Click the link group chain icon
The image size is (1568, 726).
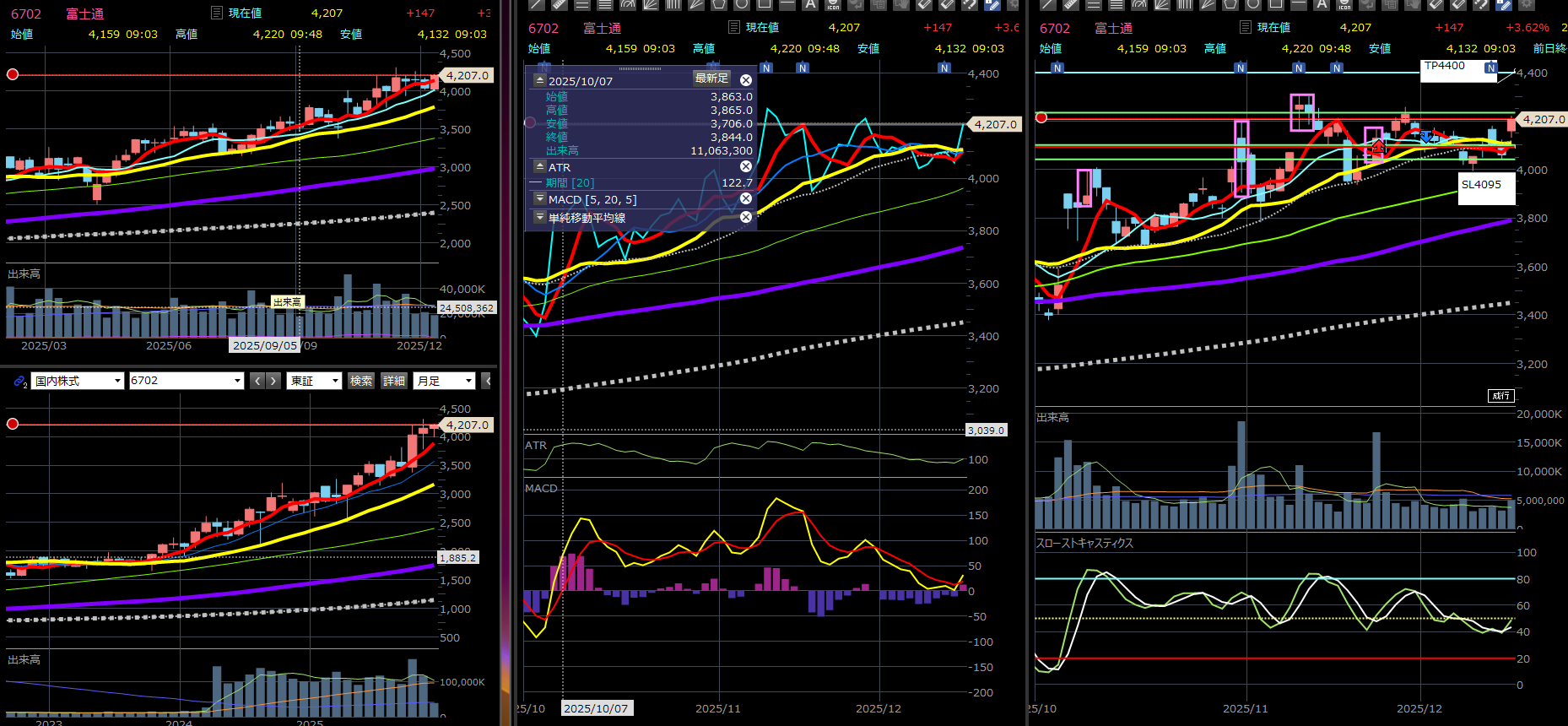point(20,382)
